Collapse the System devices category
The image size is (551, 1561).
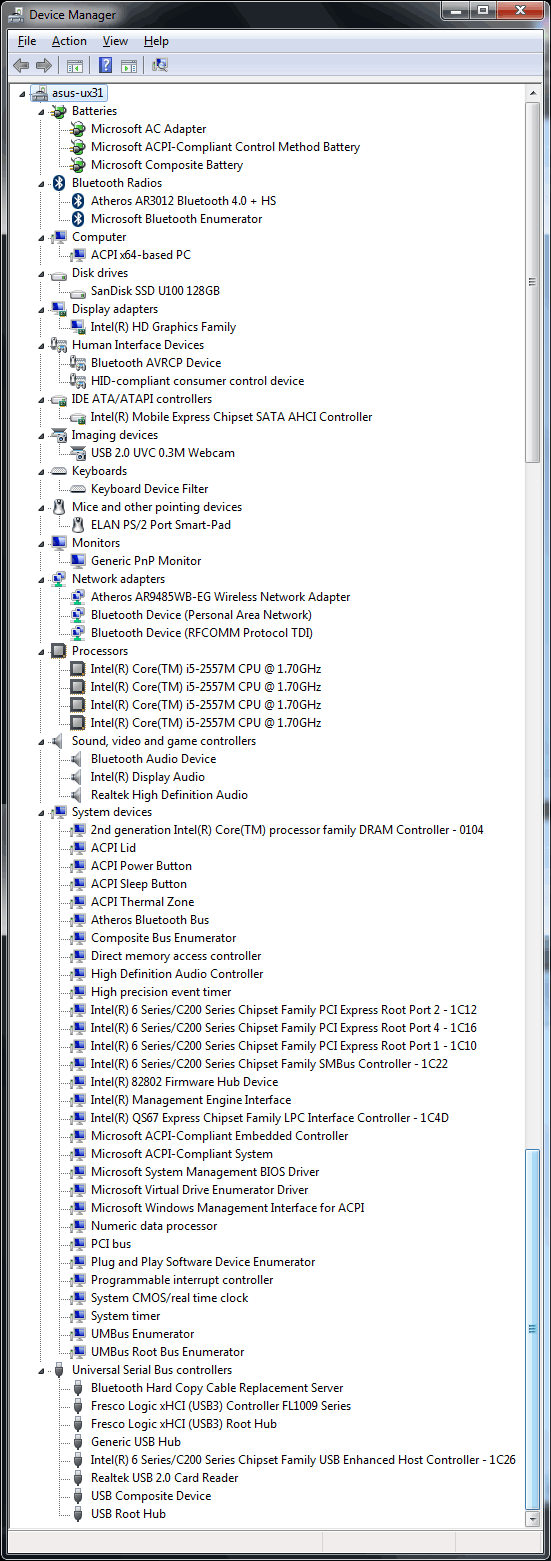[x=42, y=813]
